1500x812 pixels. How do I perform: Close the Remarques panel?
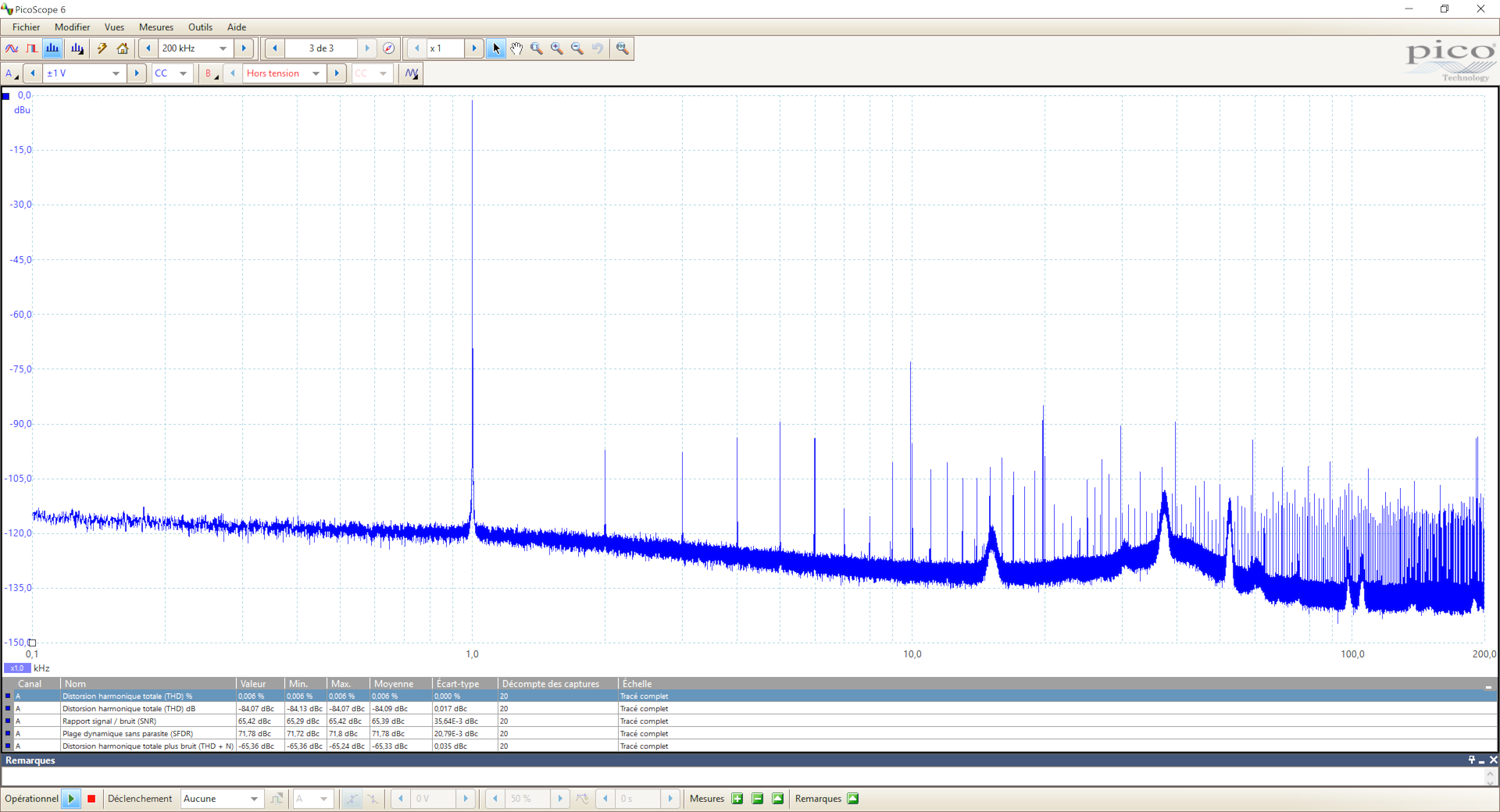[1493, 760]
